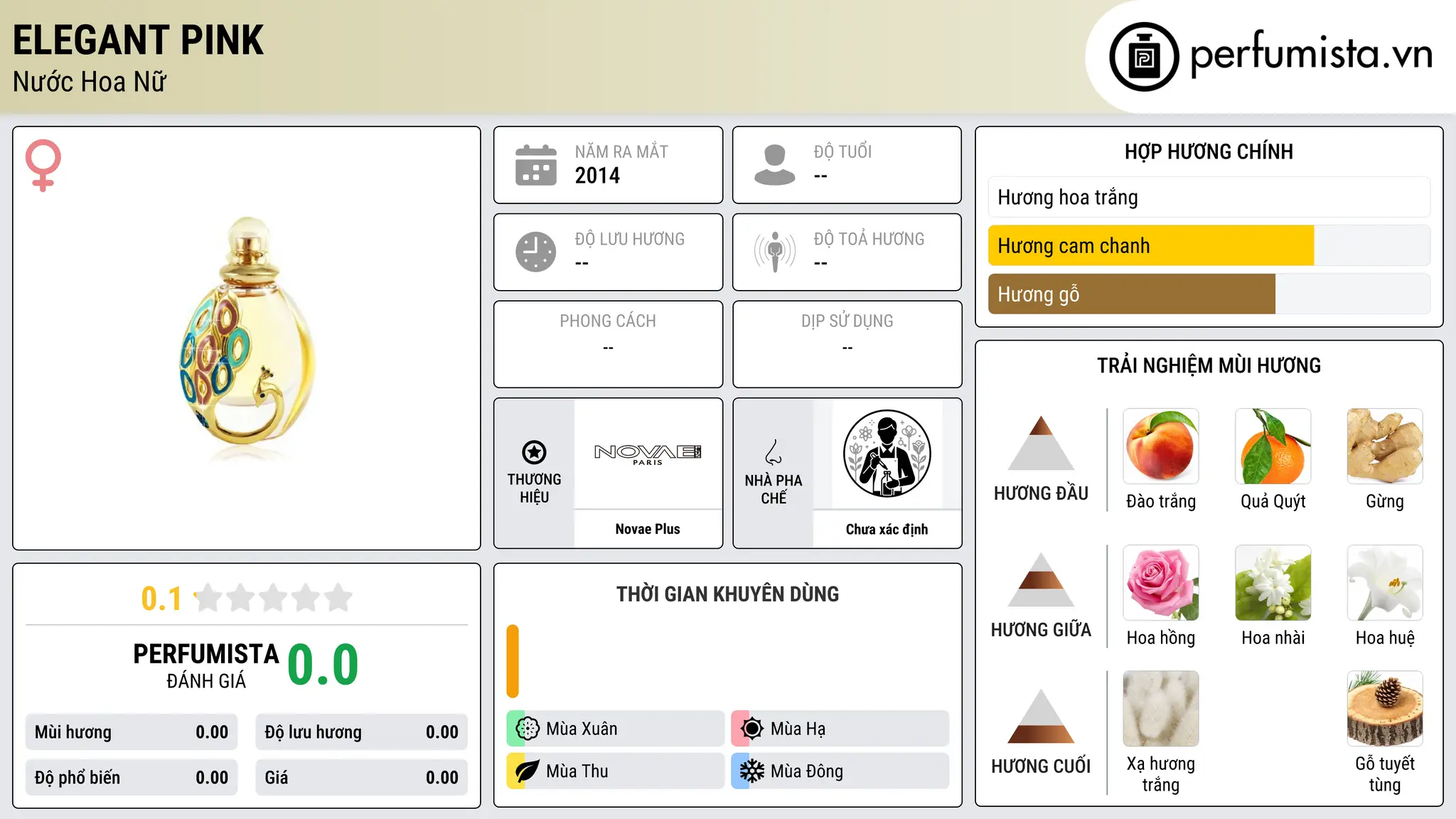Select the Mùa Xuân season label

point(582,729)
